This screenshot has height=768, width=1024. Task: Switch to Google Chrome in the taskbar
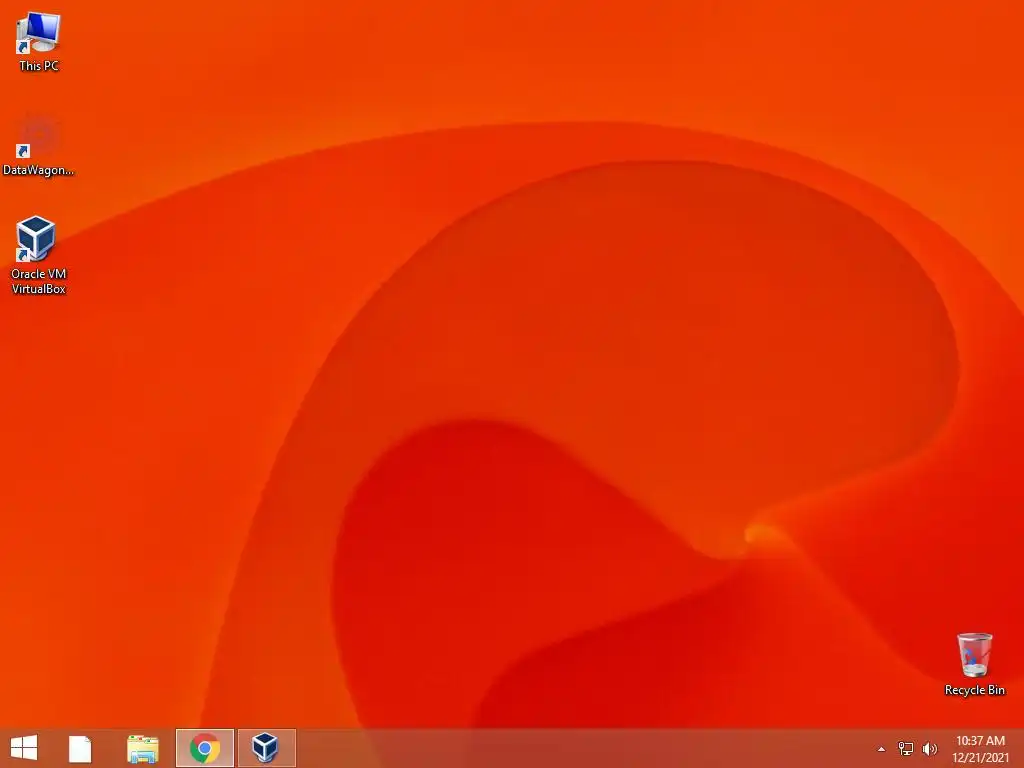pyautogui.click(x=204, y=748)
